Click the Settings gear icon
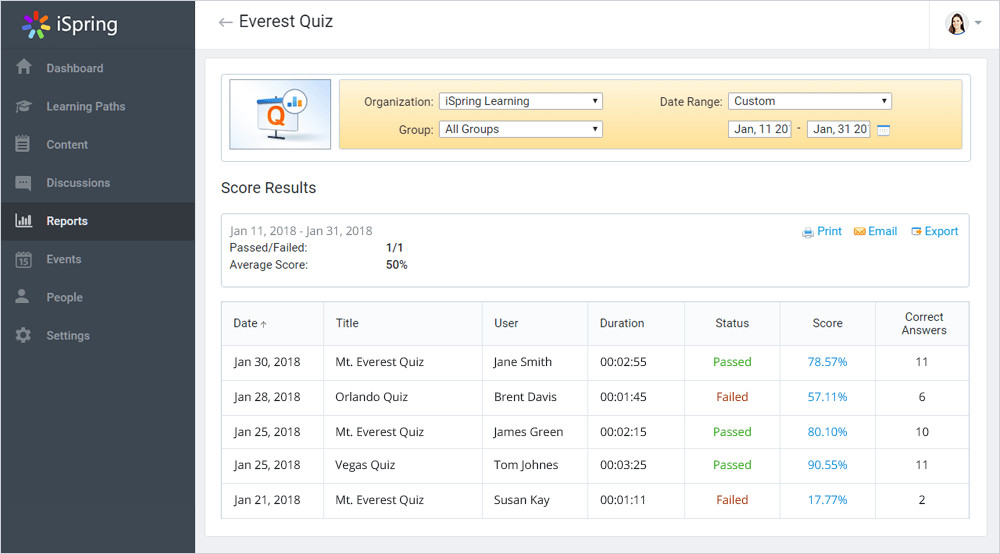This screenshot has height=554, width=1000. point(23,335)
